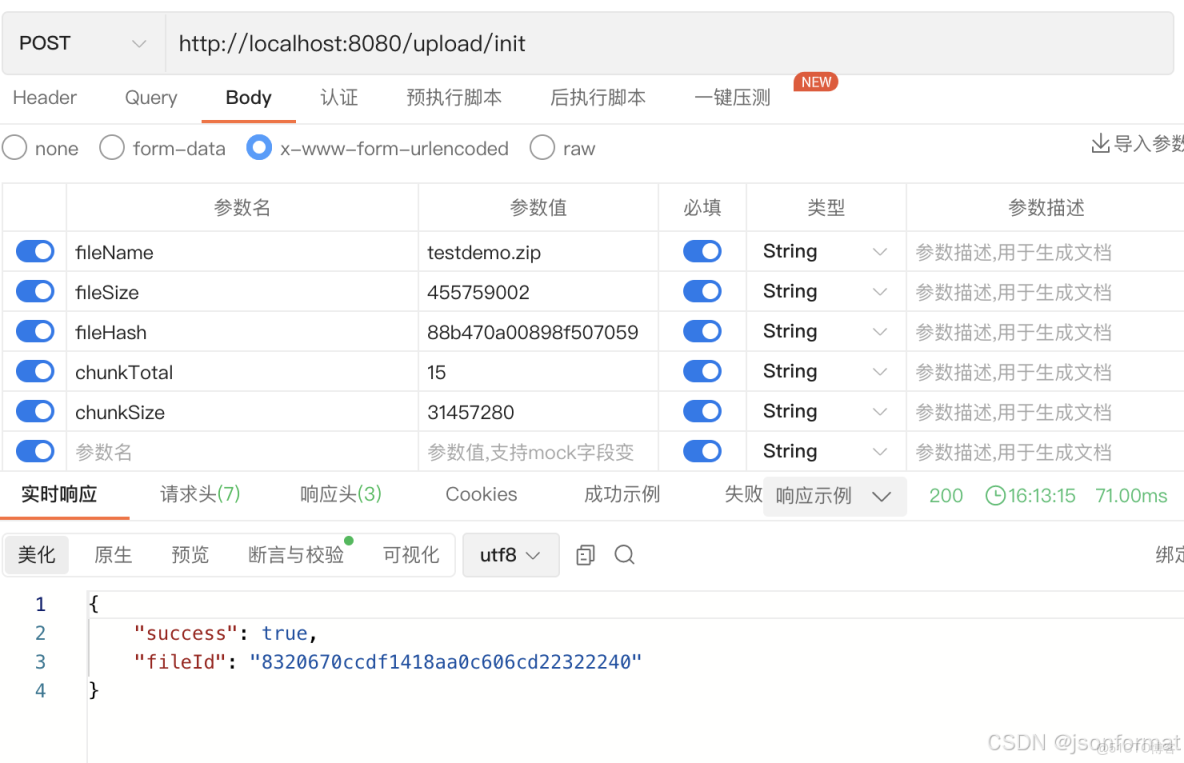Open the utf8 encoding dropdown

pyautogui.click(x=510, y=554)
